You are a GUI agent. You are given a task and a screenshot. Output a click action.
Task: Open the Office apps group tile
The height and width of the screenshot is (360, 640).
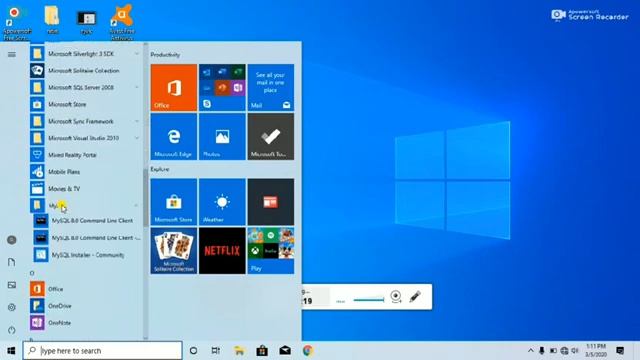[222, 87]
